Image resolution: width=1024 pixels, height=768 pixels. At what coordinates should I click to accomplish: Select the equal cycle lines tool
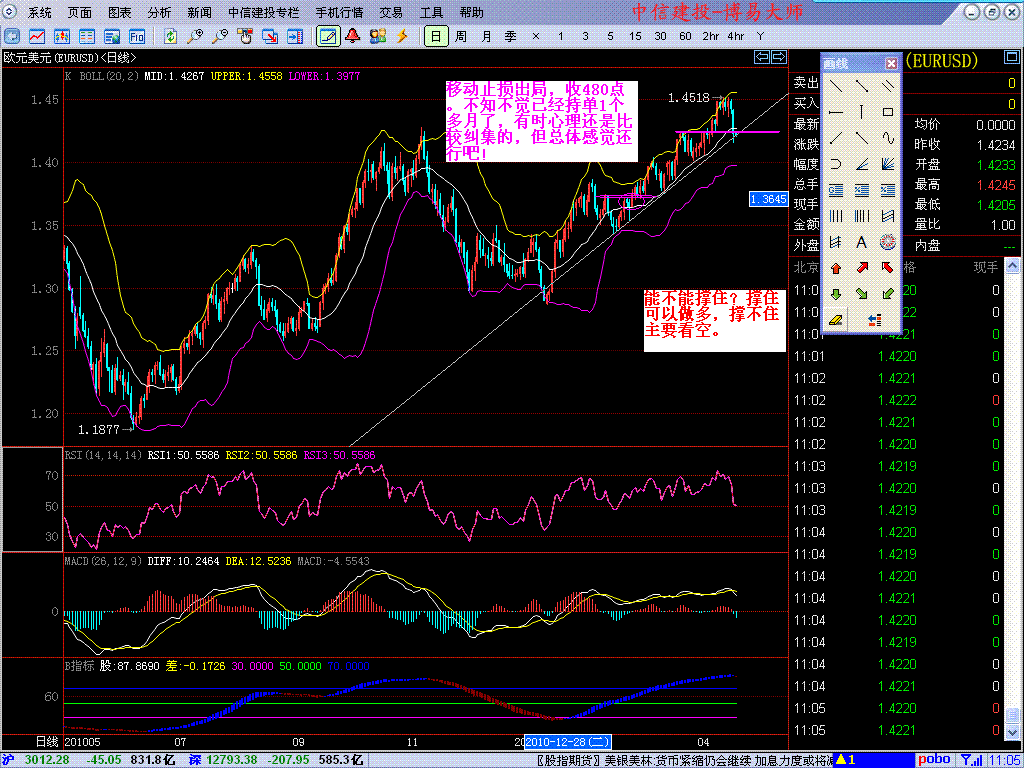tap(836, 216)
